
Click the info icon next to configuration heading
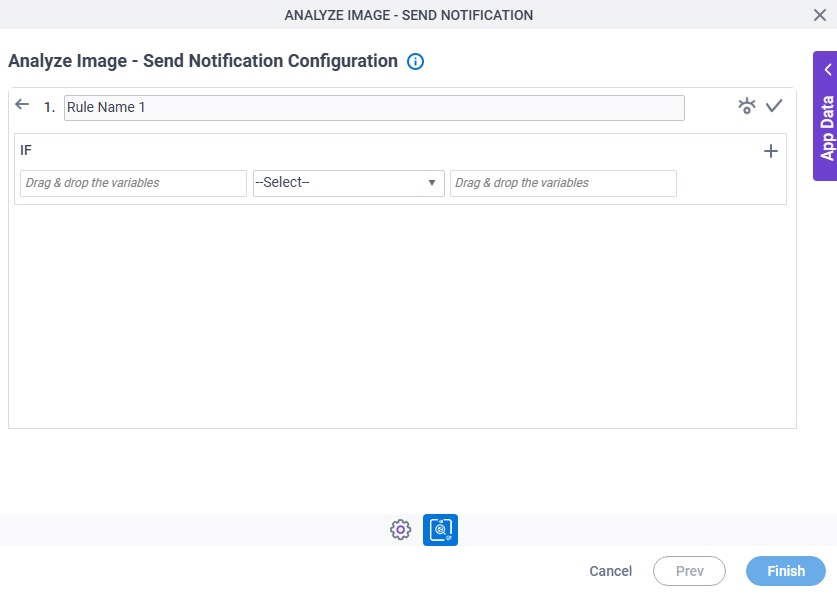tap(415, 61)
